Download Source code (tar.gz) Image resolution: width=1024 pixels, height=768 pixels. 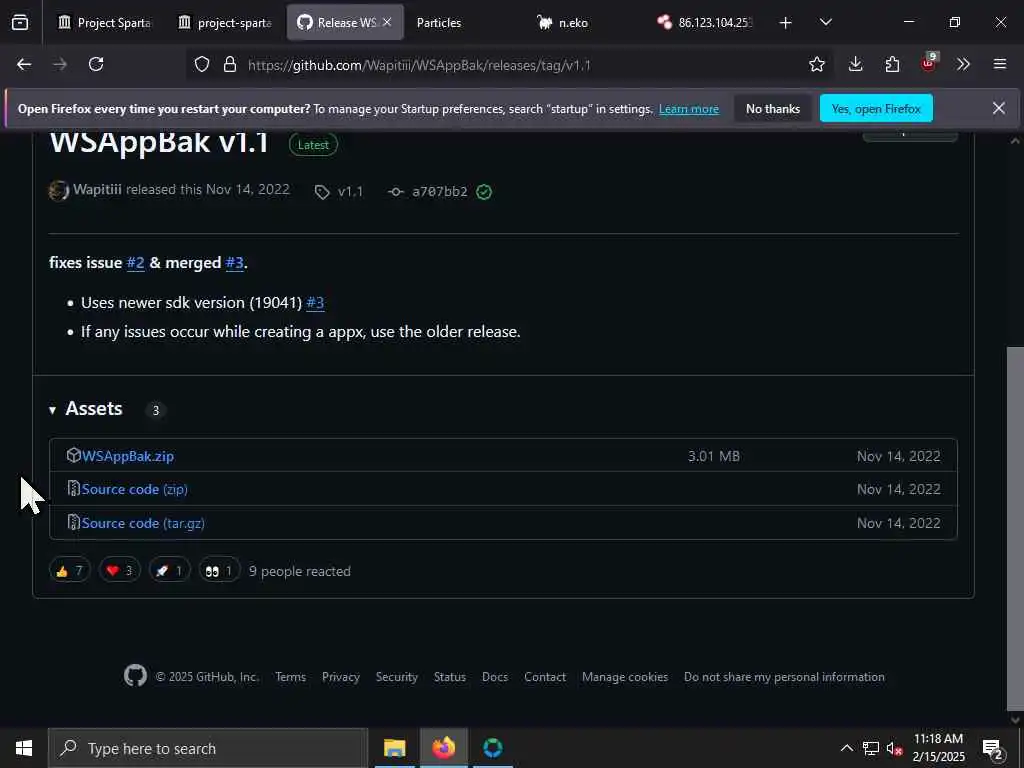click(143, 523)
